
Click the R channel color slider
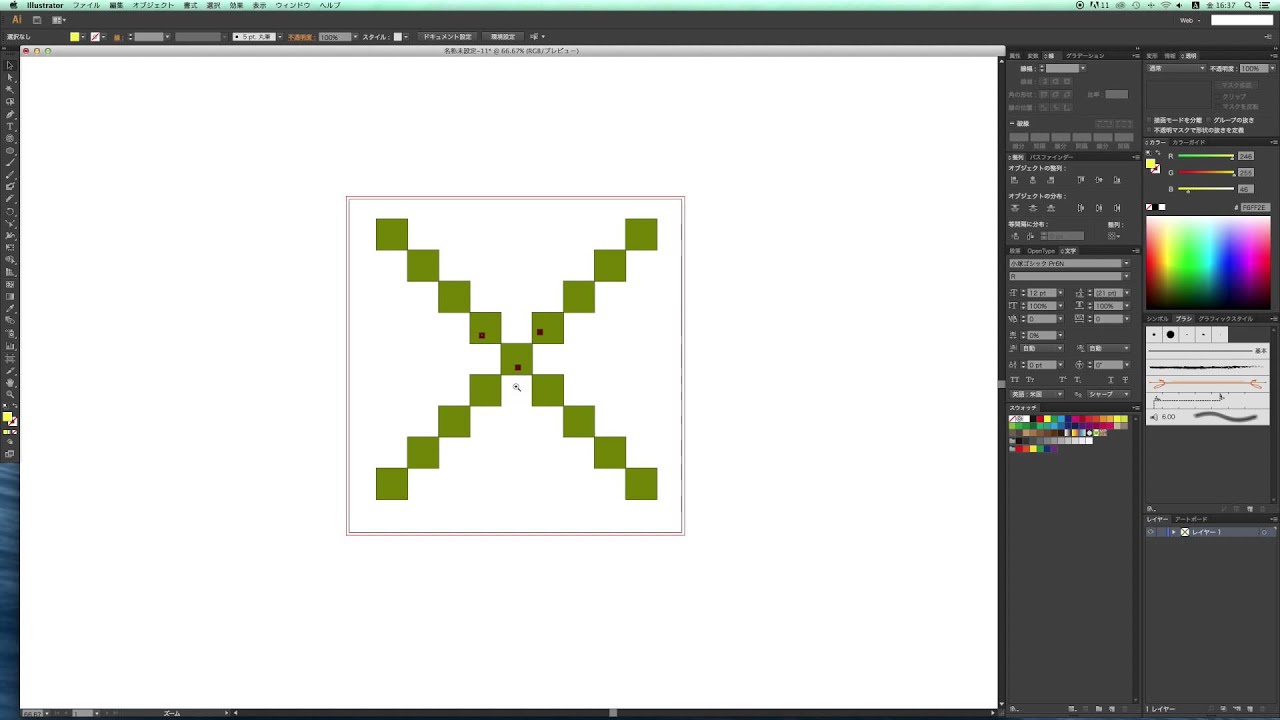(1206, 157)
